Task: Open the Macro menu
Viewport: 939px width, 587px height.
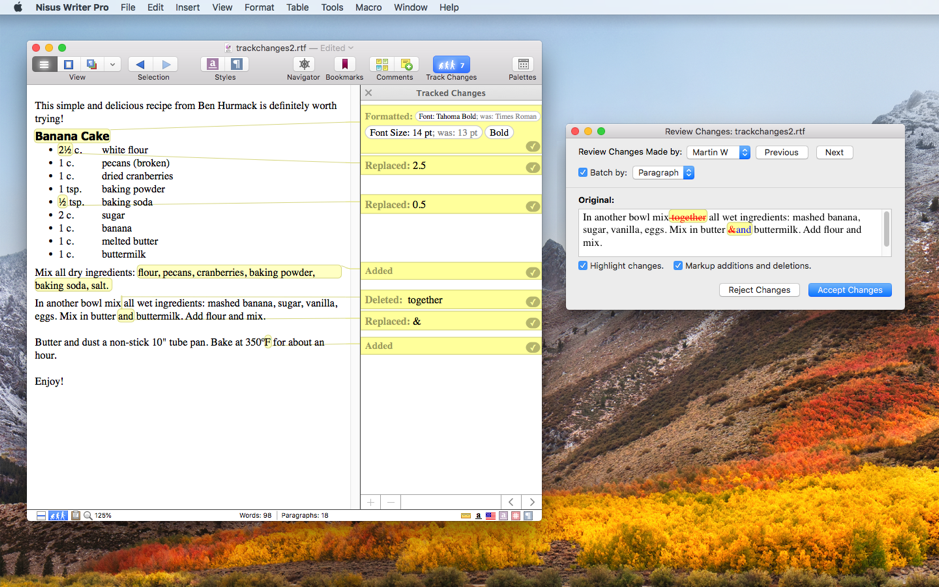Action: [x=368, y=7]
